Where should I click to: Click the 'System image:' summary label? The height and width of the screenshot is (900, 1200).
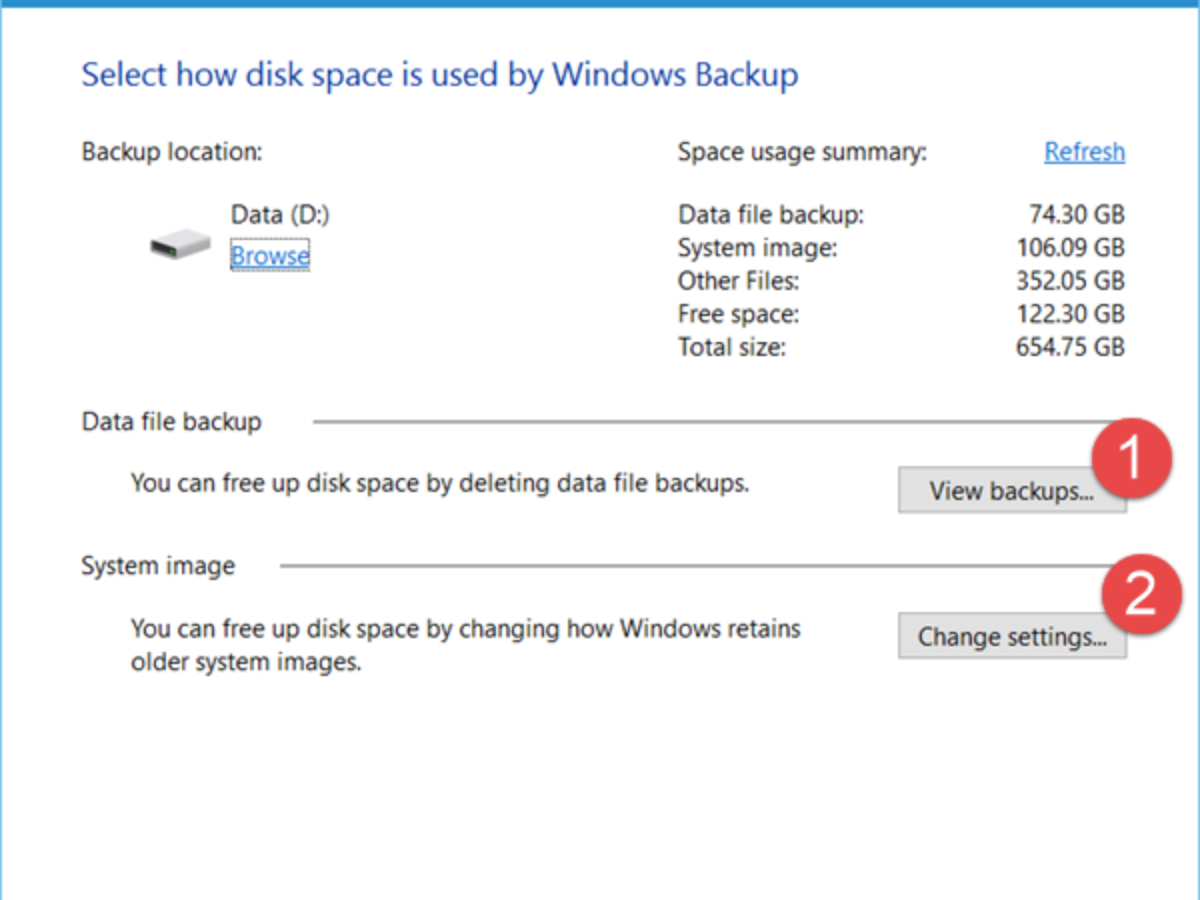pyautogui.click(x=758, y=247)
